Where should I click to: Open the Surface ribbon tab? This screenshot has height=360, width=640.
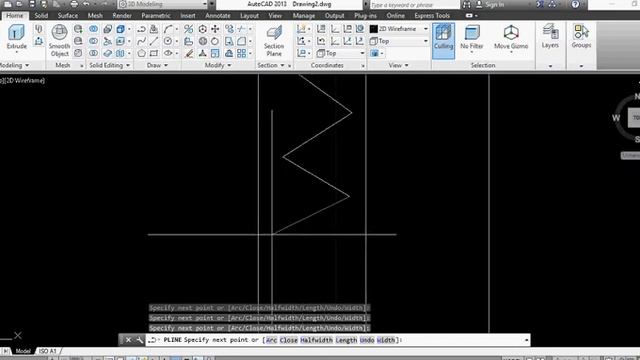pos(67,16)
